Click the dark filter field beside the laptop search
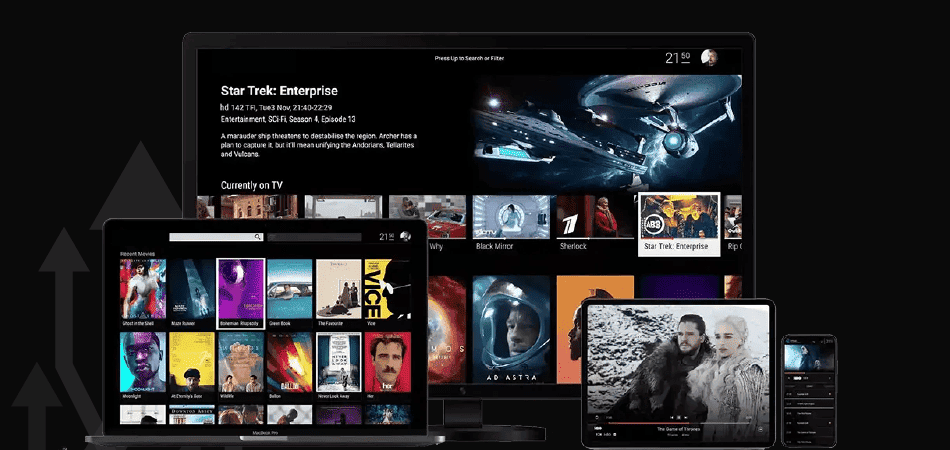Screen dimensions: 950x450 pyautogui.click(x=314, y=237)
